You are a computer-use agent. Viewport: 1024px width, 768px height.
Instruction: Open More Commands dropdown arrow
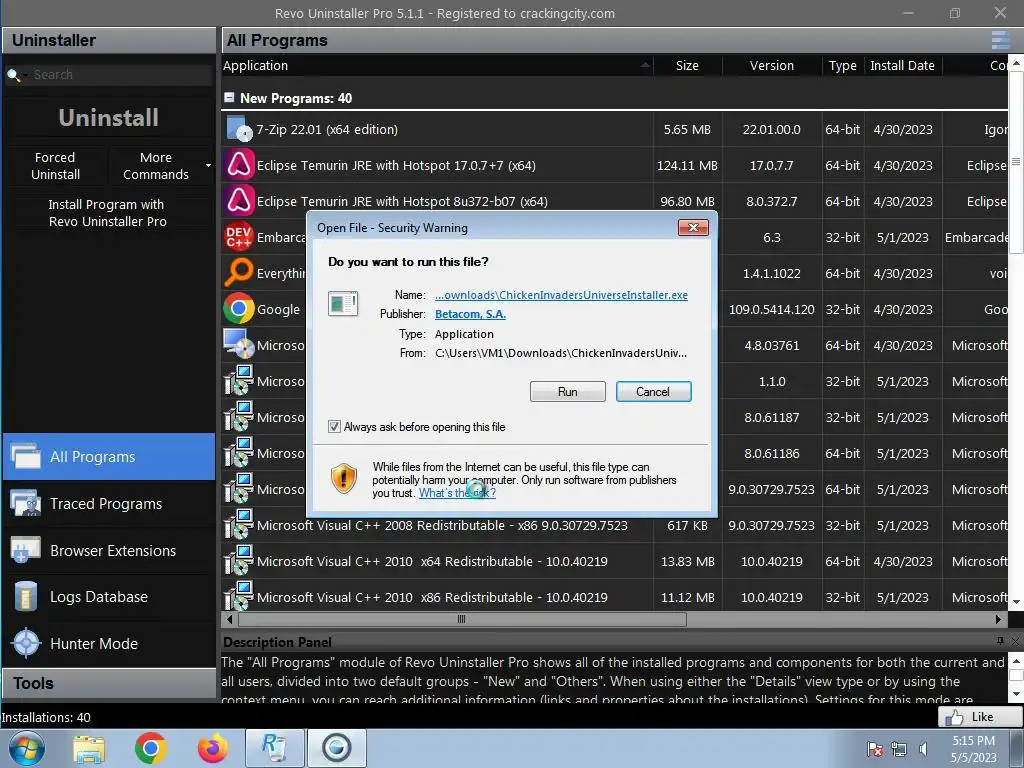pyautogui.click(x=208, y=166)
